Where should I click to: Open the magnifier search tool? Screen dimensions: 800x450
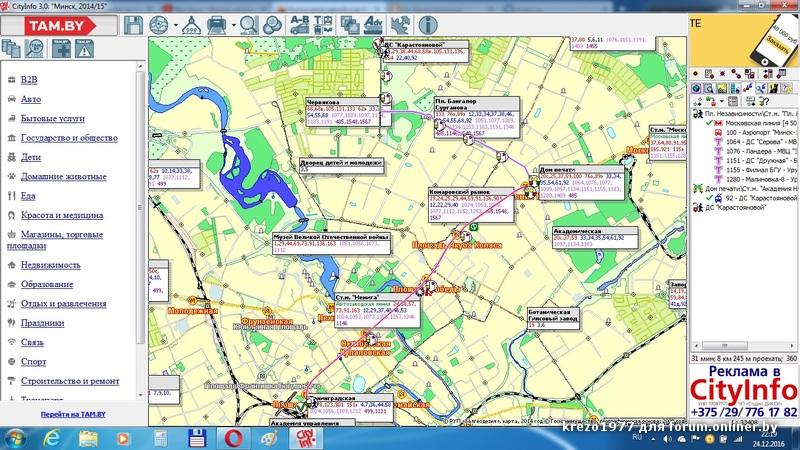tap(249, 25)
